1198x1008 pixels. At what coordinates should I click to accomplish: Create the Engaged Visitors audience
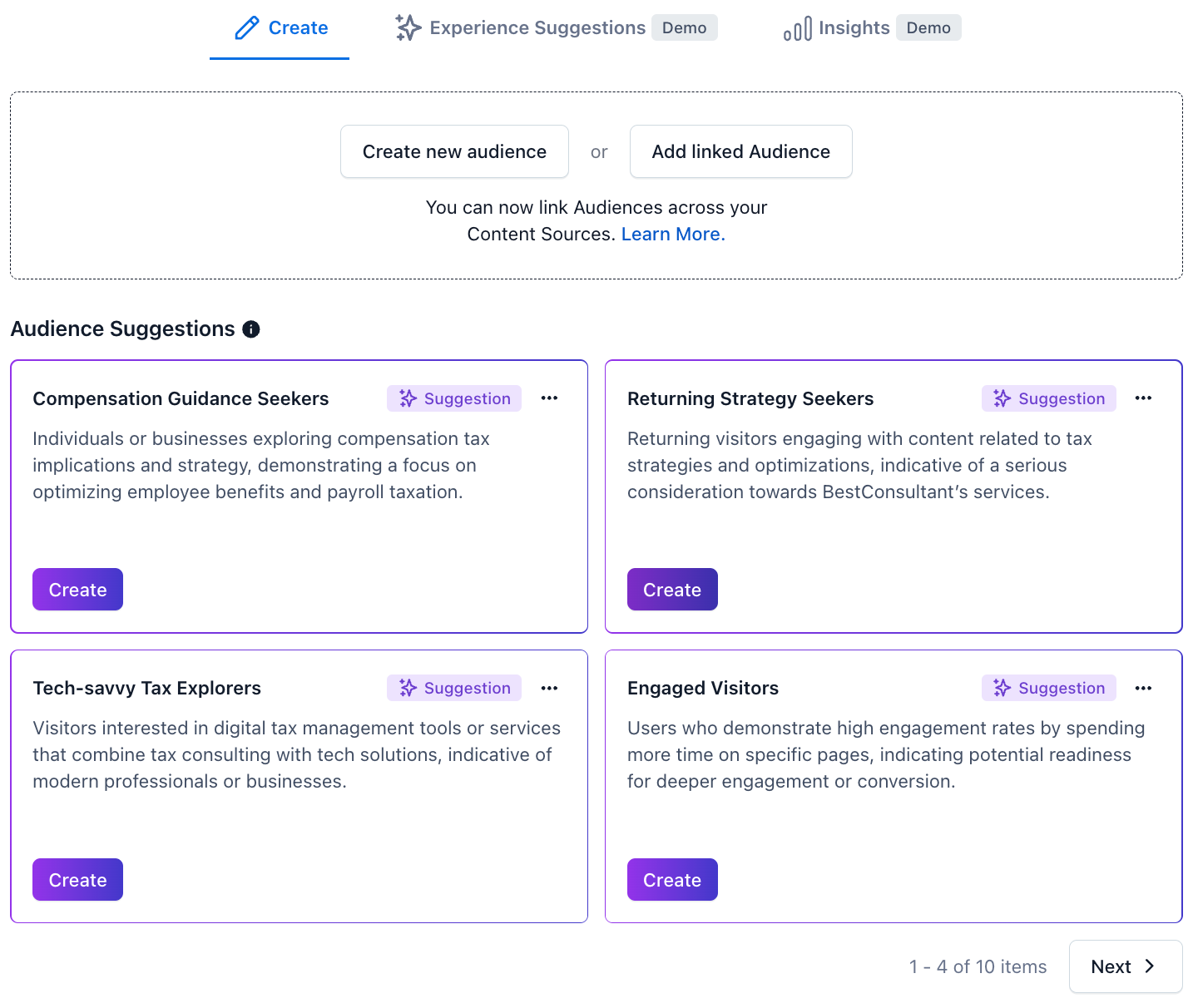[x=672, y=880]
